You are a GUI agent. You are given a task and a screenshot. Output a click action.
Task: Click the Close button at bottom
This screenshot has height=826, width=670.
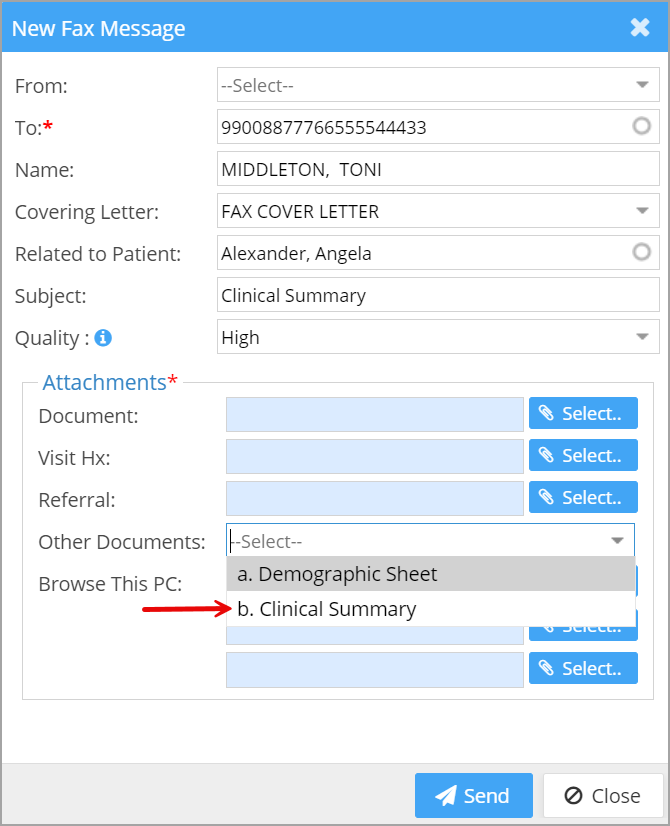(x=603, y=796)
